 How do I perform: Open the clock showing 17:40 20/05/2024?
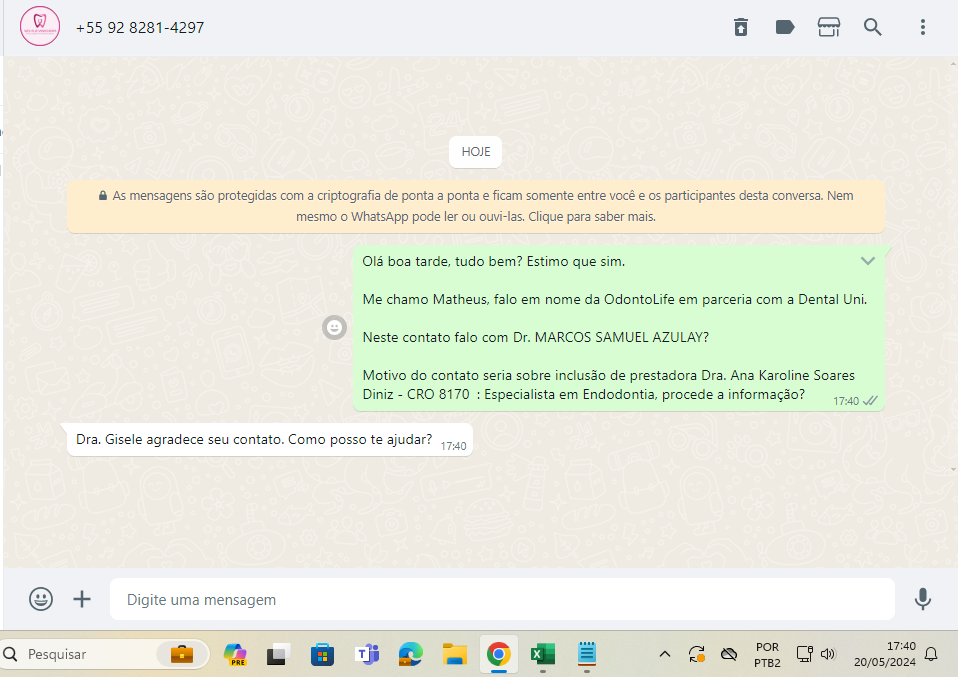click(x=885, y=654)
